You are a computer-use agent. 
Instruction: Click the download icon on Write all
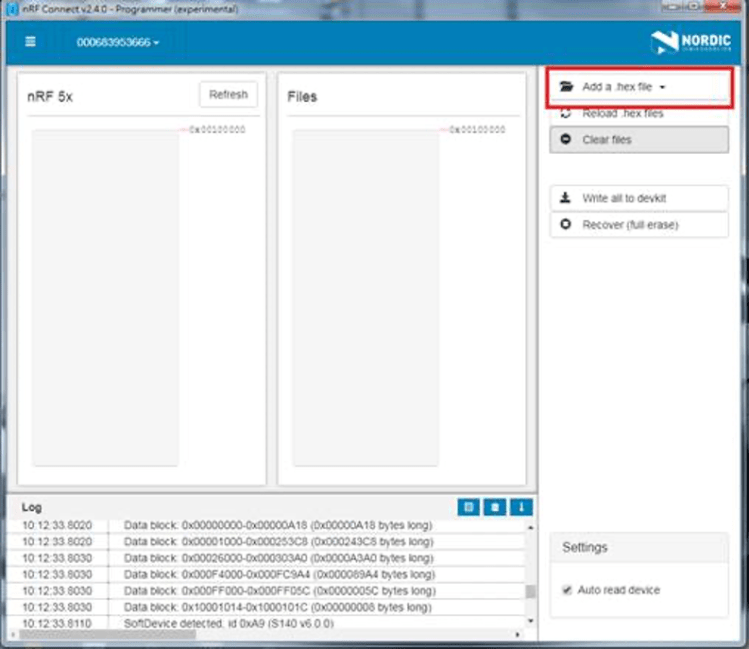click(565, 197)
